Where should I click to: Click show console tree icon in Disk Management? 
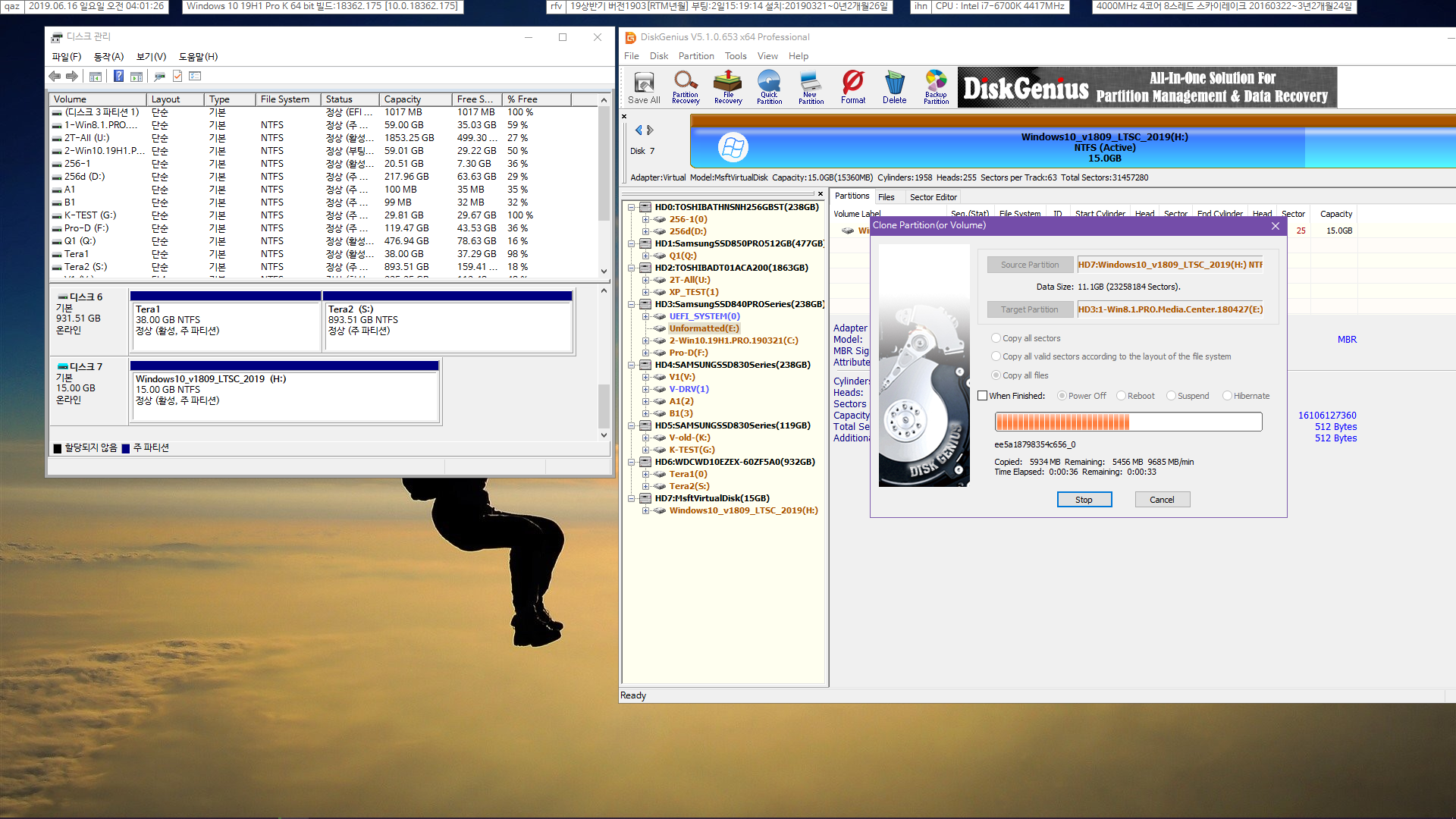pyautogui.click(x=96, y=76)
